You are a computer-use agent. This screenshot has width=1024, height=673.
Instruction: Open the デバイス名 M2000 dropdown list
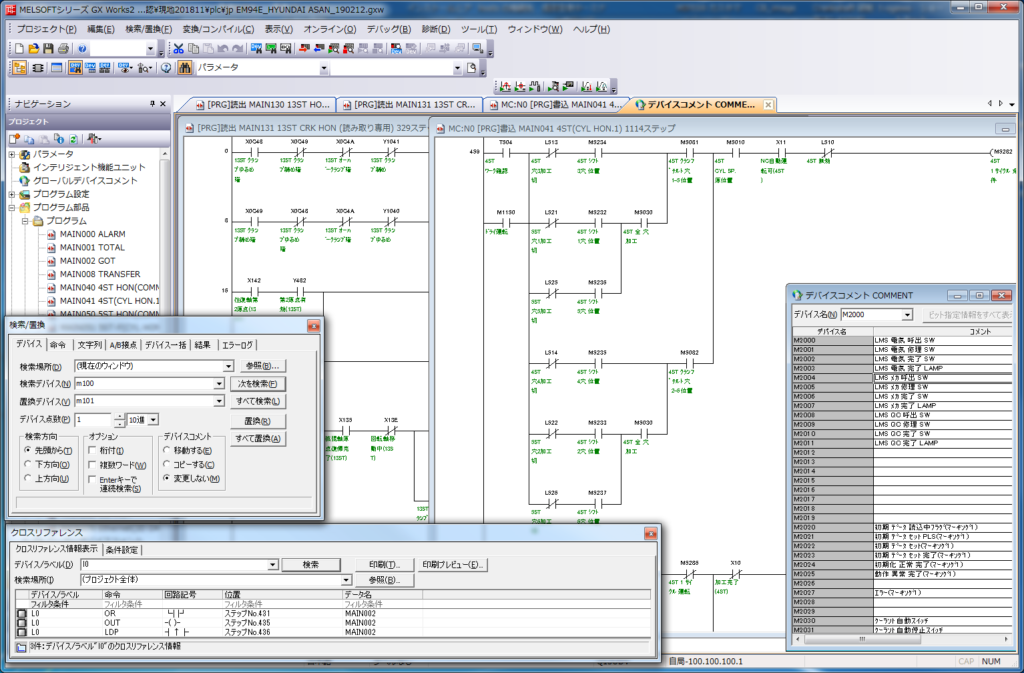tap(907, 315)
